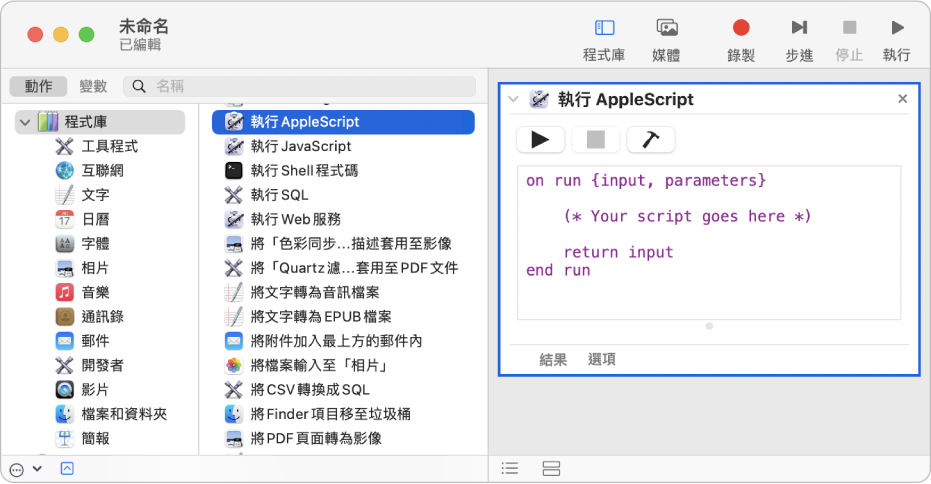Select the 檔案和資料夾 category
Viewport: 931px width, 484px height.
pos(111,414)
